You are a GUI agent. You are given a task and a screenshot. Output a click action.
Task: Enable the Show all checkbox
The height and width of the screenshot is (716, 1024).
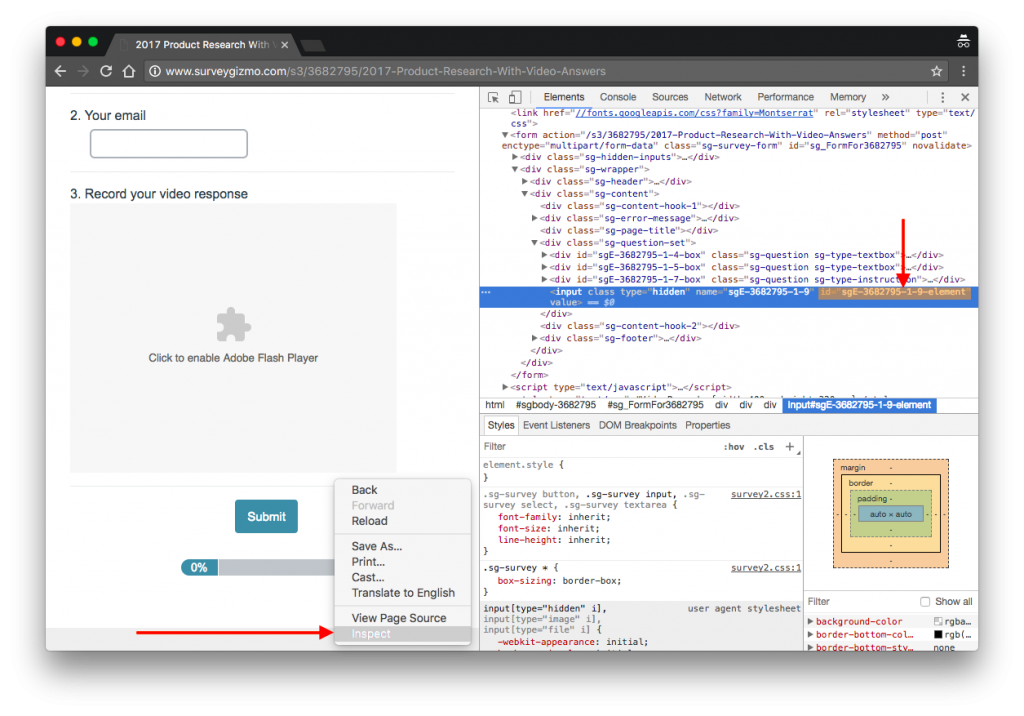tap(925, 602)
